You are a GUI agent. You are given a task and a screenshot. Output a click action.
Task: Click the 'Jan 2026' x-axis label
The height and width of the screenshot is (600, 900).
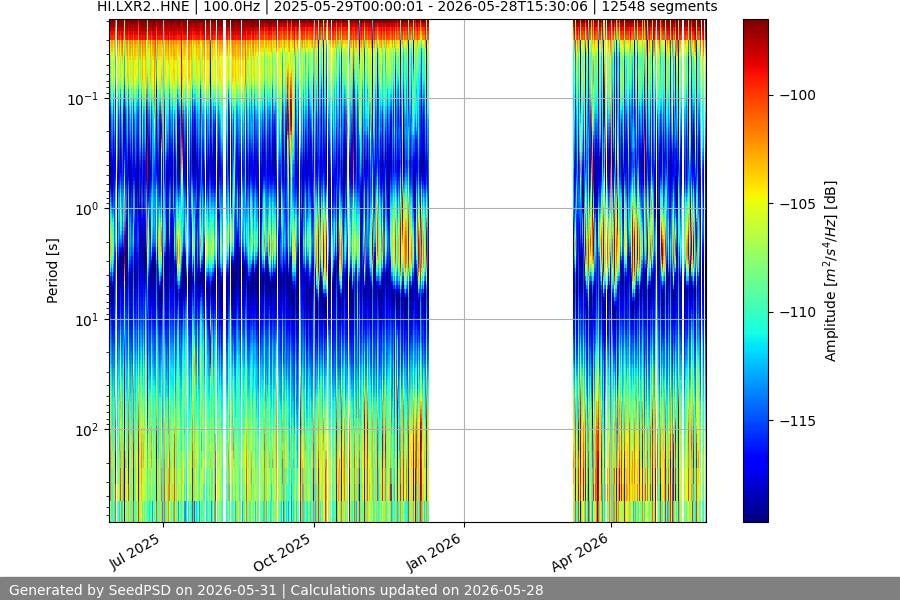pyautogui.click(x=433, y=552)
